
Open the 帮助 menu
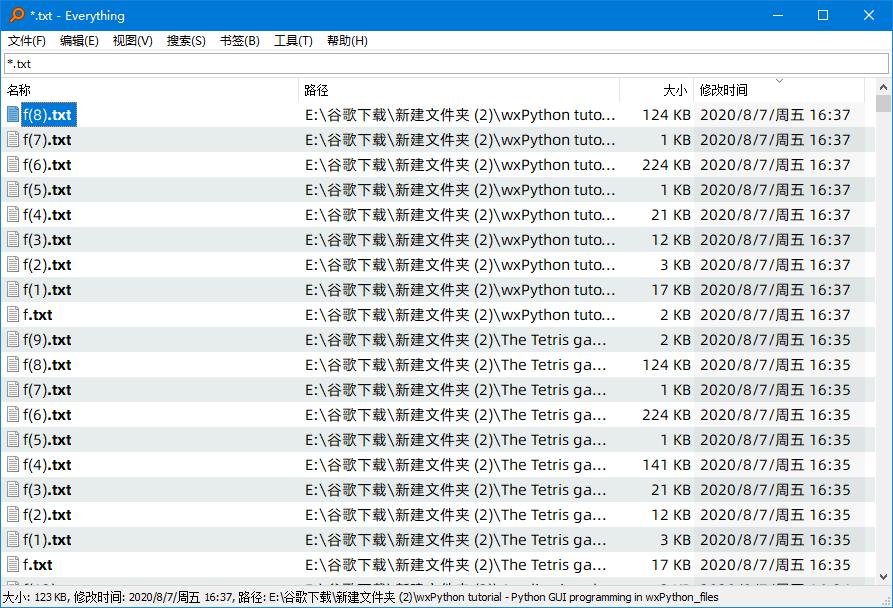coord(347,40)
